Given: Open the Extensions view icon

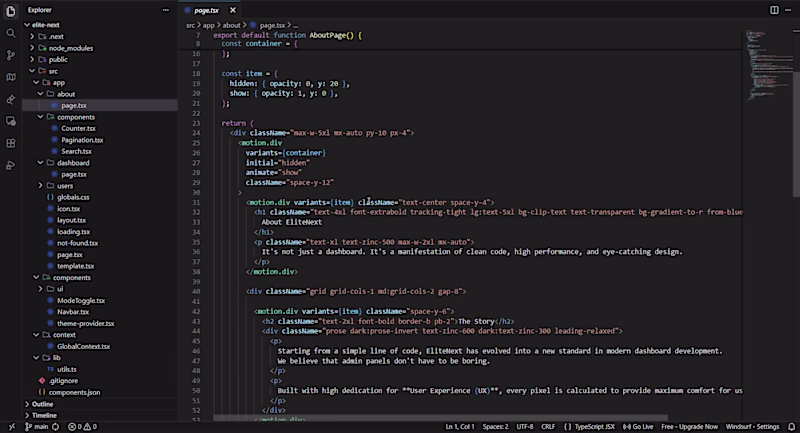Looking at the screenshot, I should tap(11, 143).
